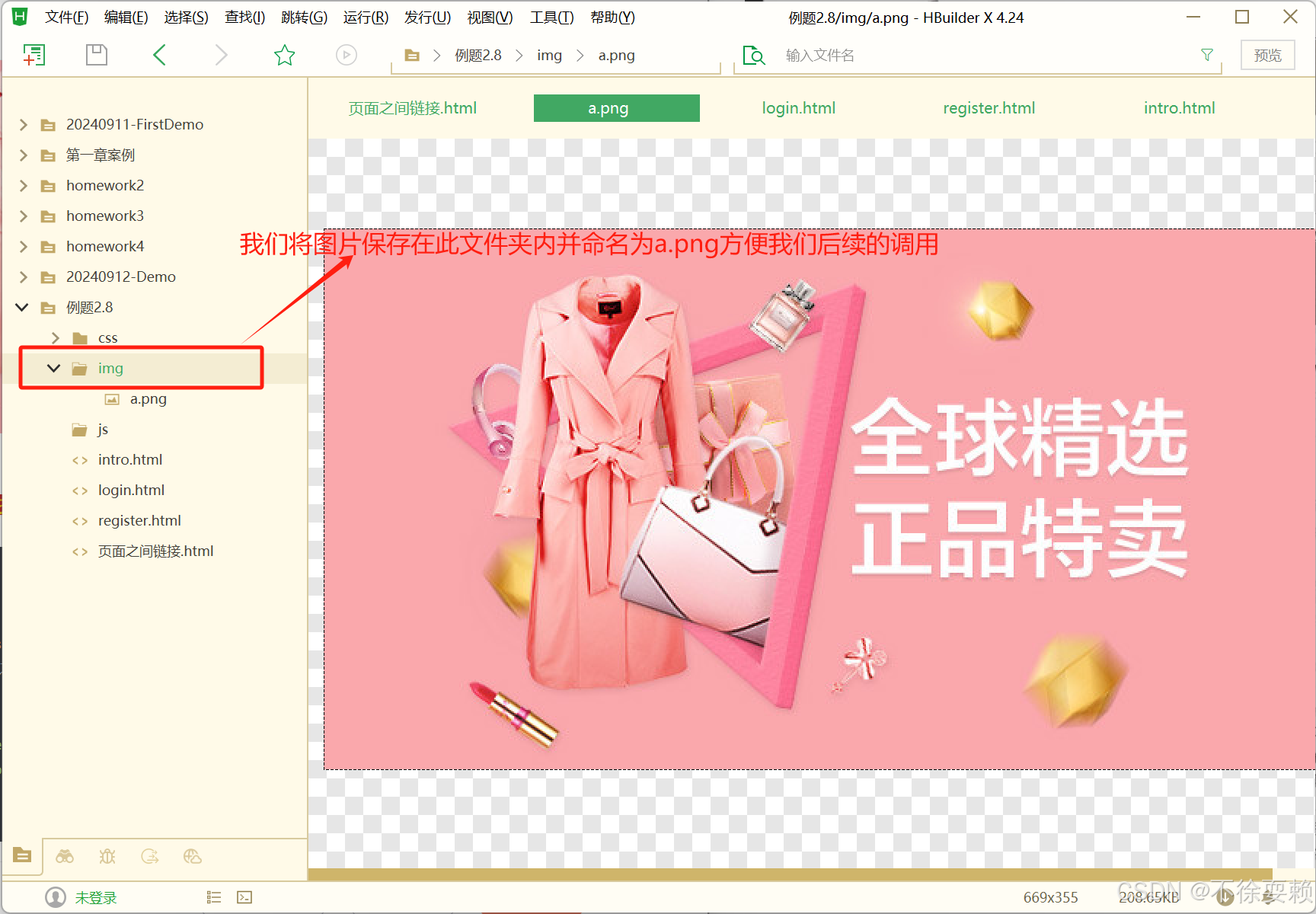This screenshot has height=914, width=1316.
Task: Open the 运行(R) menu
Action: [366, 17]
